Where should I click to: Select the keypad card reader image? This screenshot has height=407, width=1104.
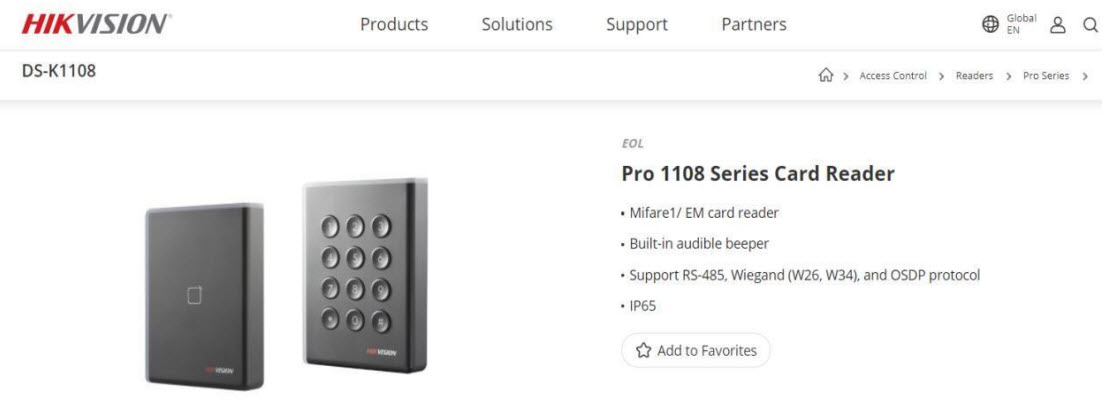(365, 275)
